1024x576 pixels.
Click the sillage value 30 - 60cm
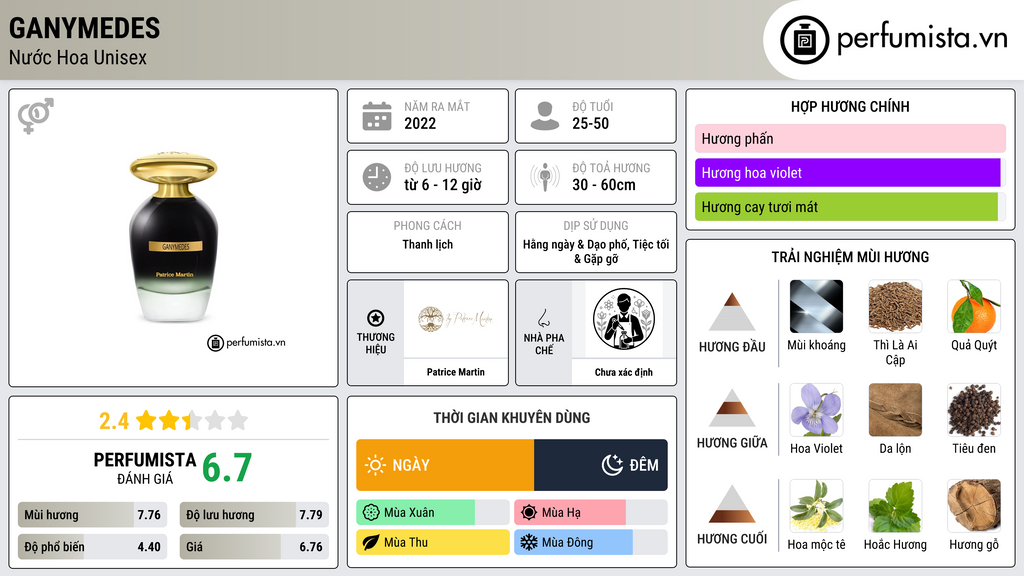tap(604, 185)
